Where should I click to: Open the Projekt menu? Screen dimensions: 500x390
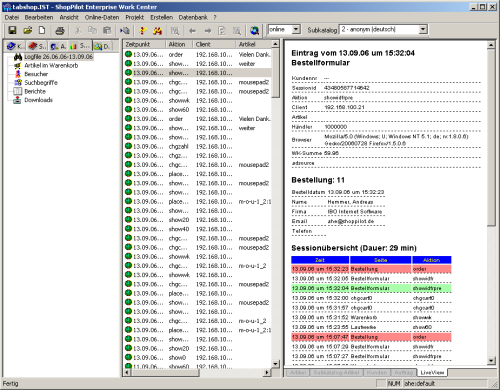[x=135, y=17]
